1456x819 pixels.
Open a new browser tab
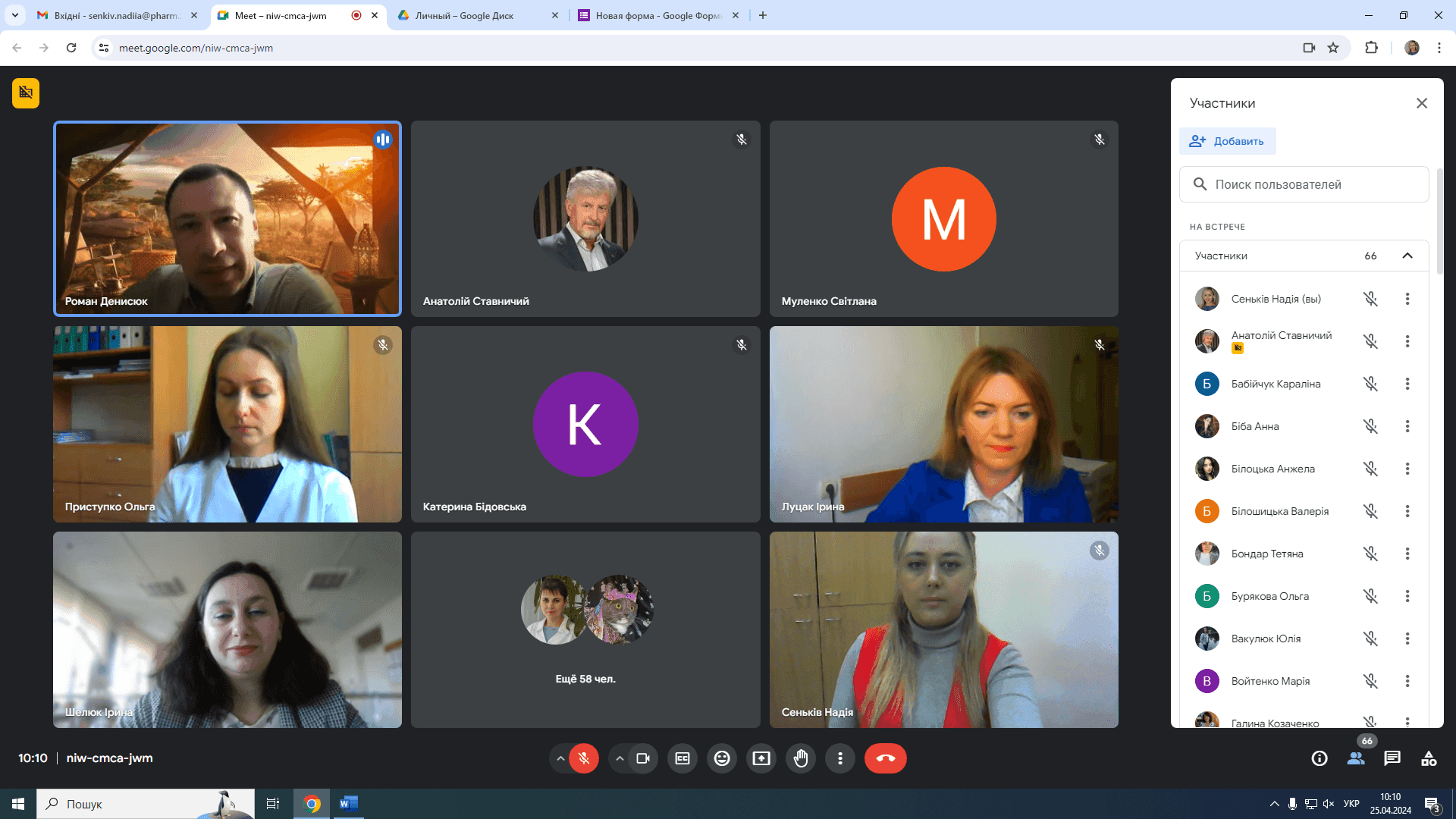763,15
